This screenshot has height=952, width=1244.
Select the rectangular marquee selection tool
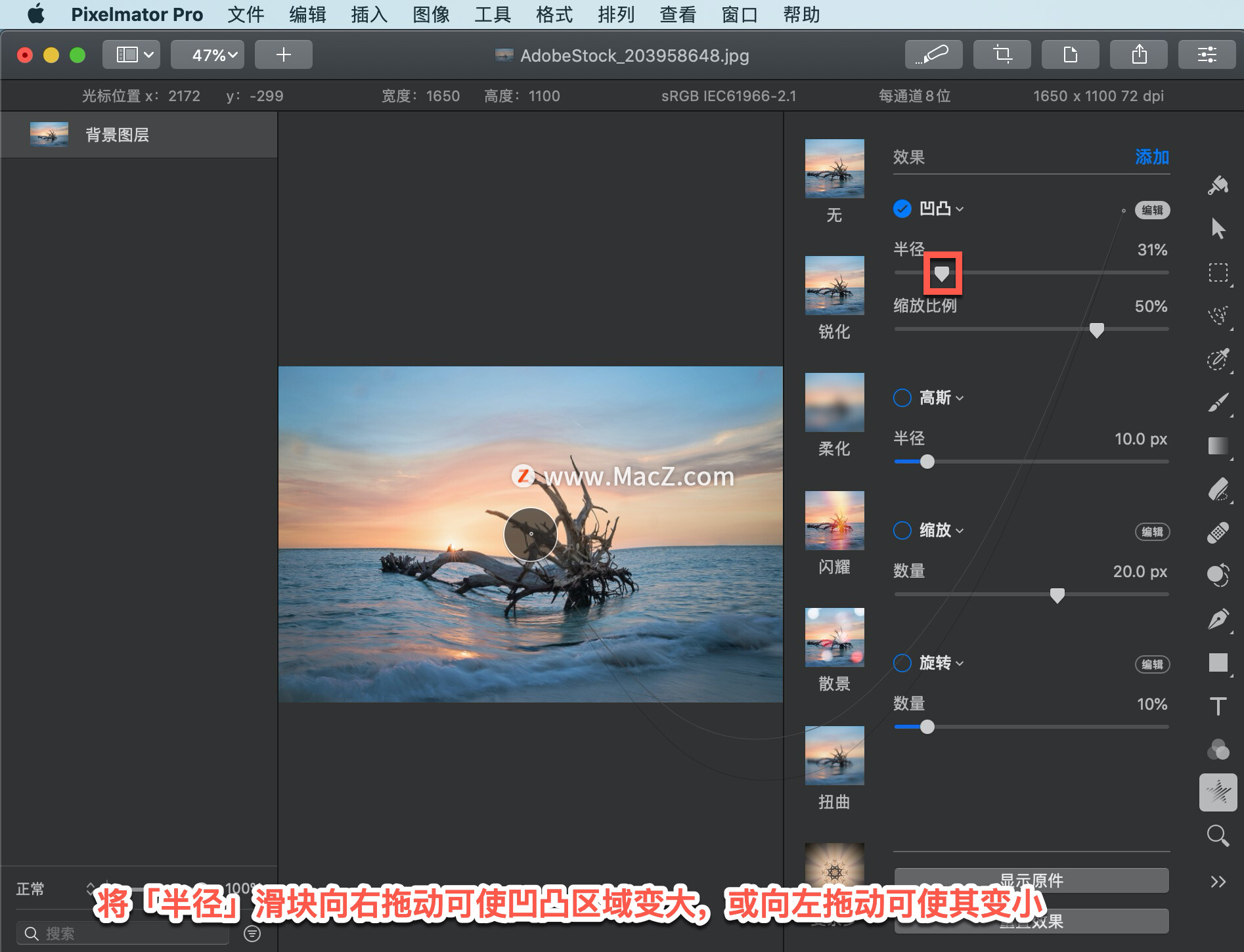1218,272
